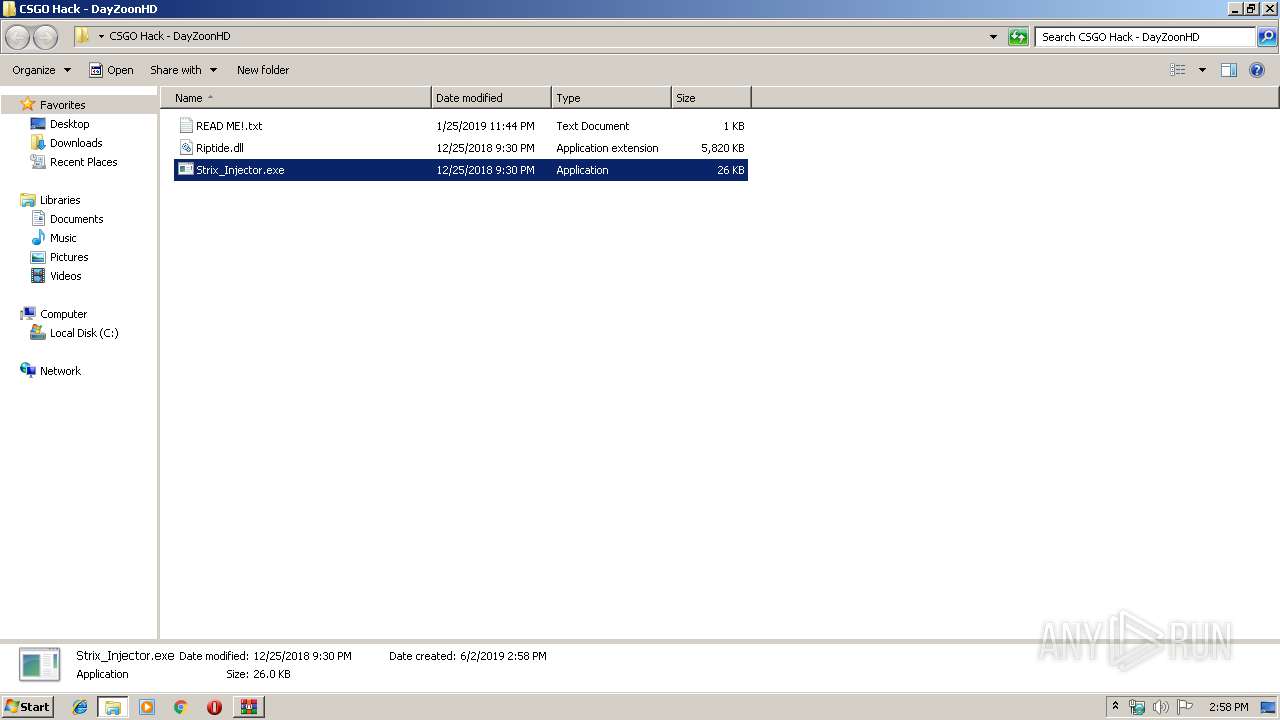Viewport: 1280px width, 720px height.
Task: Launch Google Chrome from taskbar
Action: (180, 707)
